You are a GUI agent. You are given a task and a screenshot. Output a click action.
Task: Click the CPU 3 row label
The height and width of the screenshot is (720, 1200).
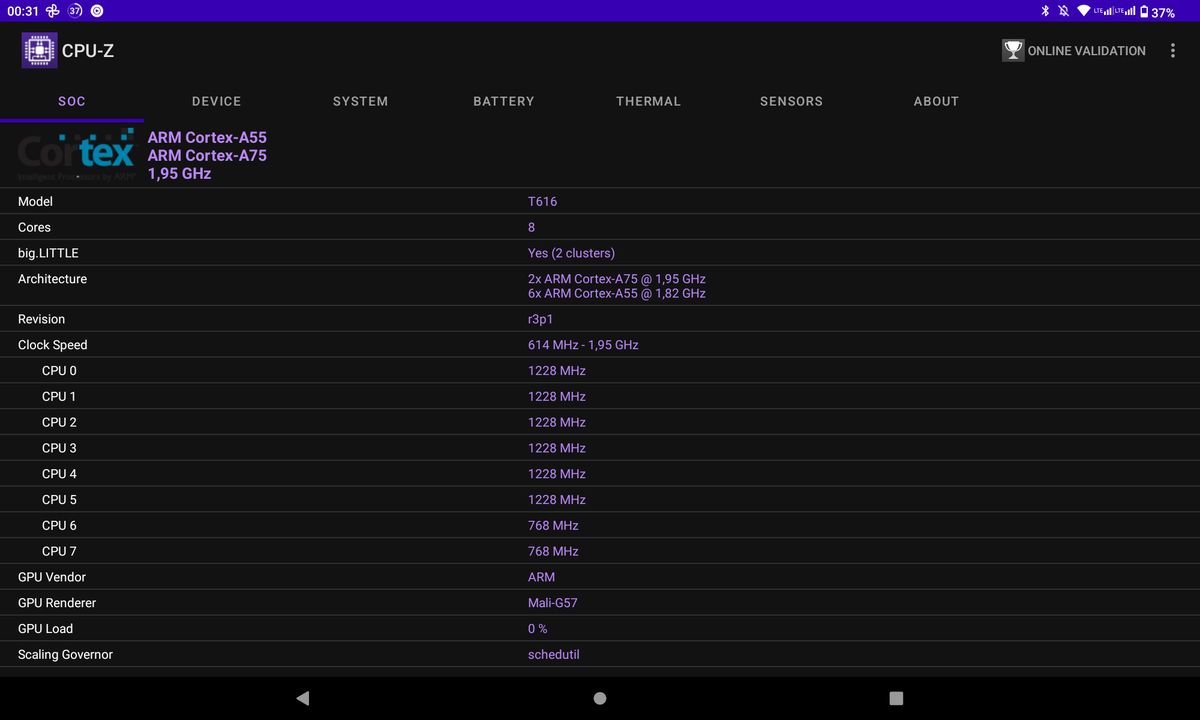59,448
